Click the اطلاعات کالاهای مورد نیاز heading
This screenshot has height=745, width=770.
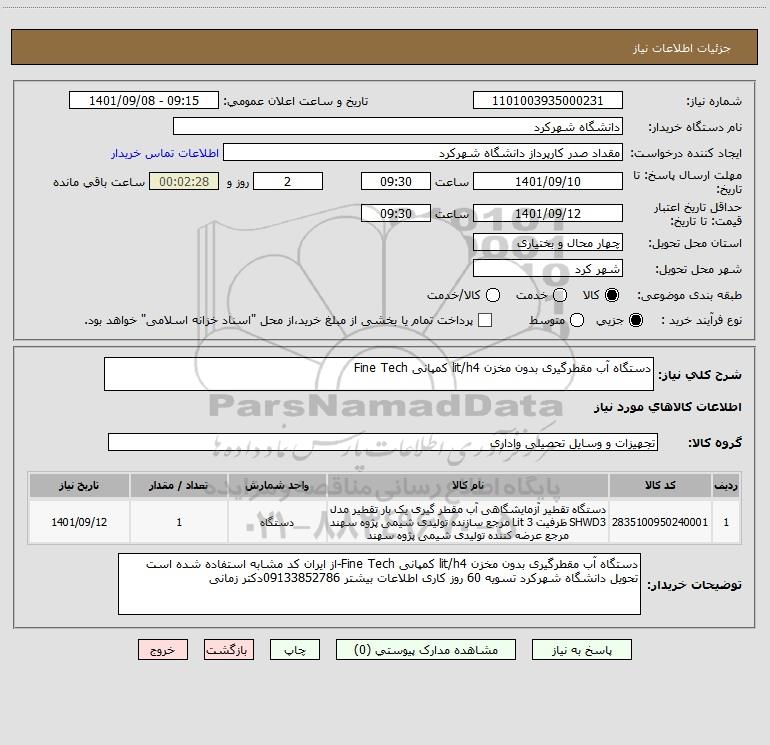coord(667,407)
